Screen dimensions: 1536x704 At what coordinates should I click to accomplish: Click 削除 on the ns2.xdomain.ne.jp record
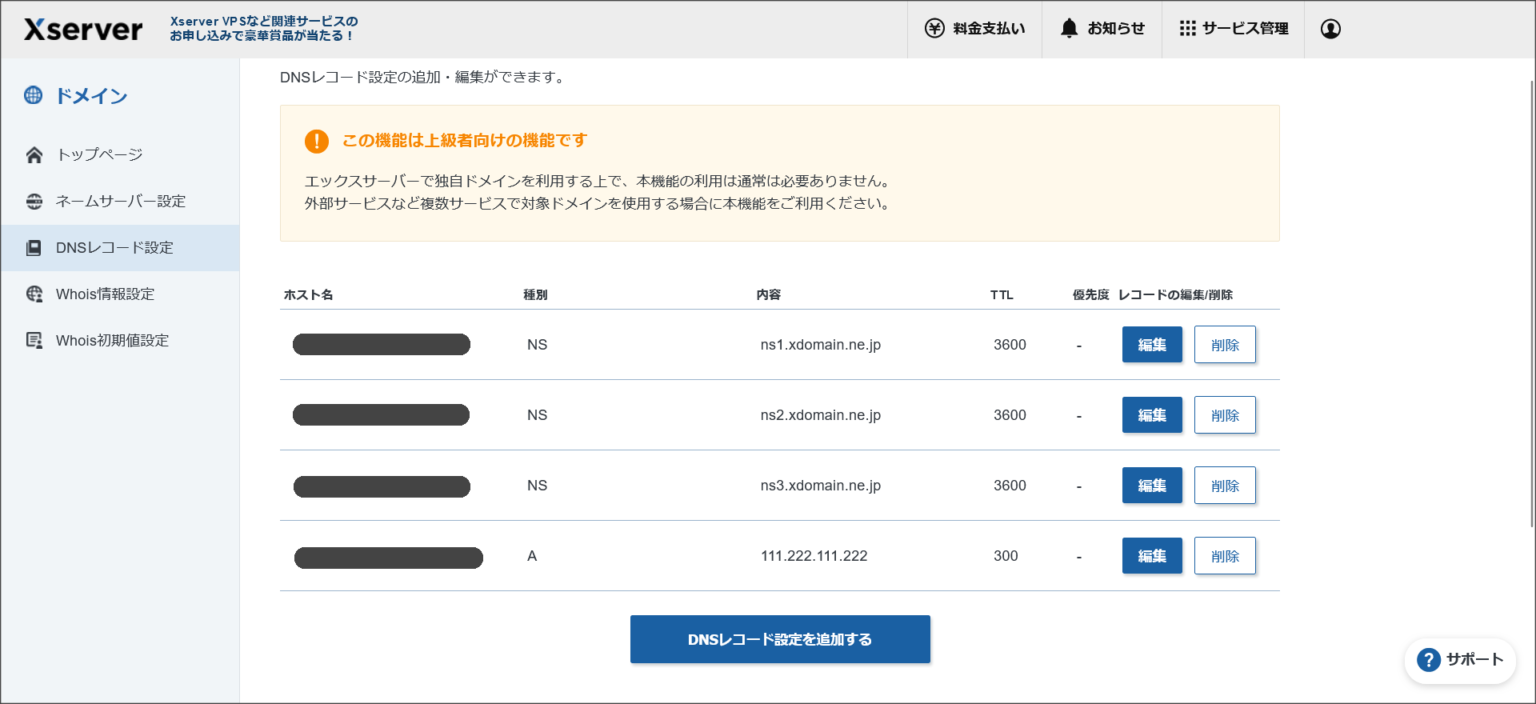[1224, 414]
